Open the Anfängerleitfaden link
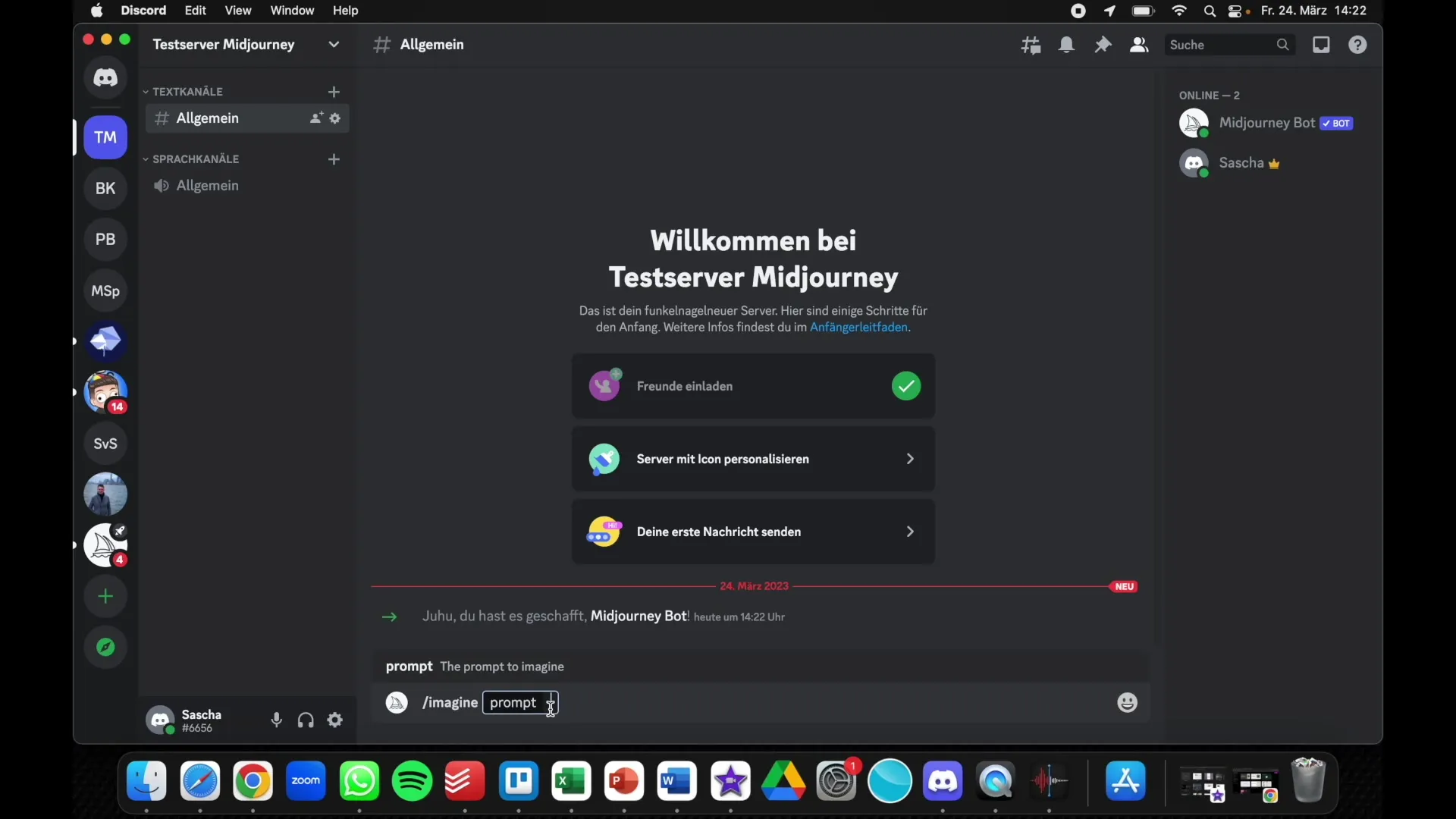Image resolution: width=1456 pixels, height=819 pixels. (x=858, y=328)
